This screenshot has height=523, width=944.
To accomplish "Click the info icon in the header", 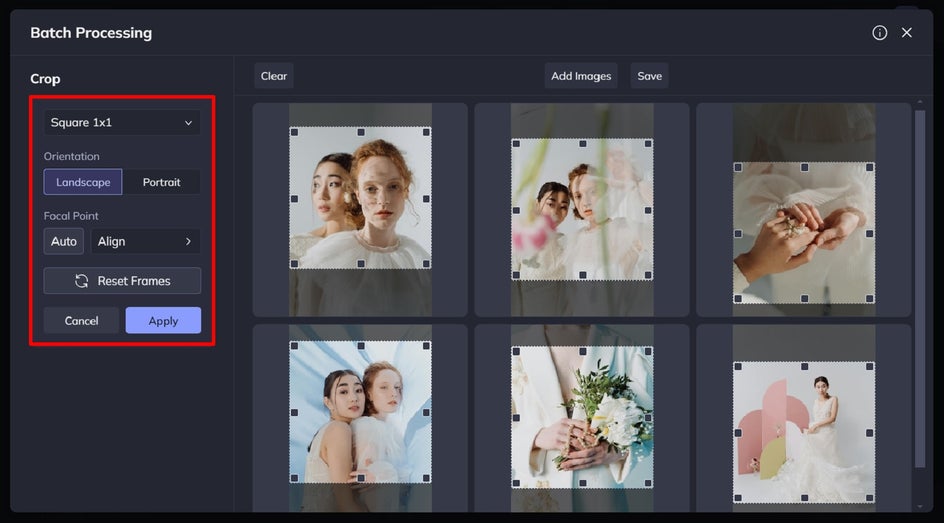I will (879, 33).
